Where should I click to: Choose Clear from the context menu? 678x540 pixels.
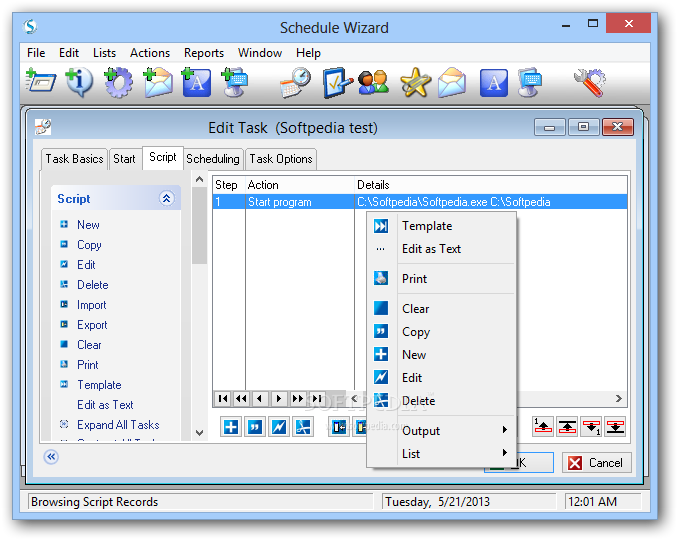[x=441, y=309]
